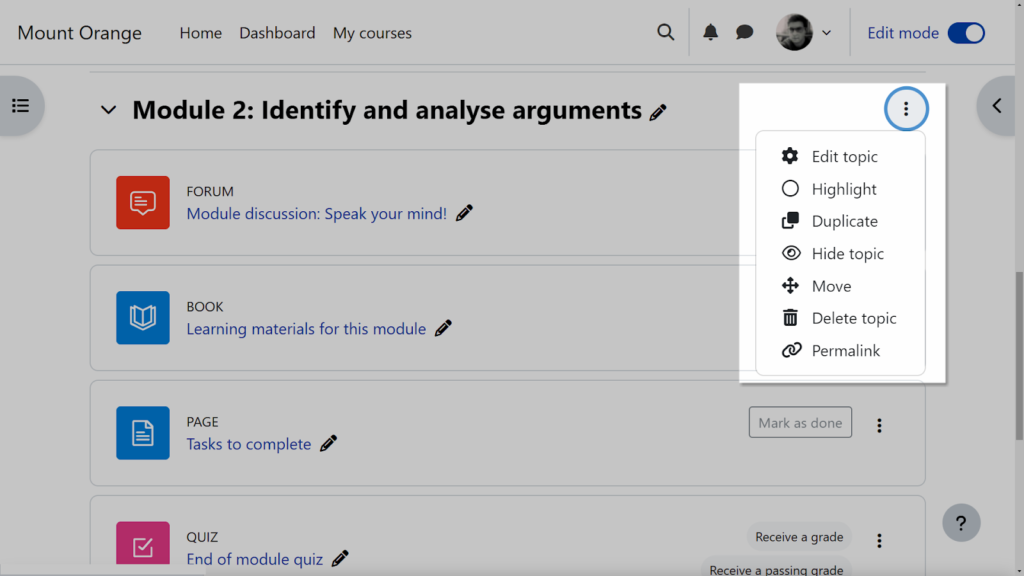Choose Delete topic from the menu
The image size is (1024, 576).
(x=853, y=318)
